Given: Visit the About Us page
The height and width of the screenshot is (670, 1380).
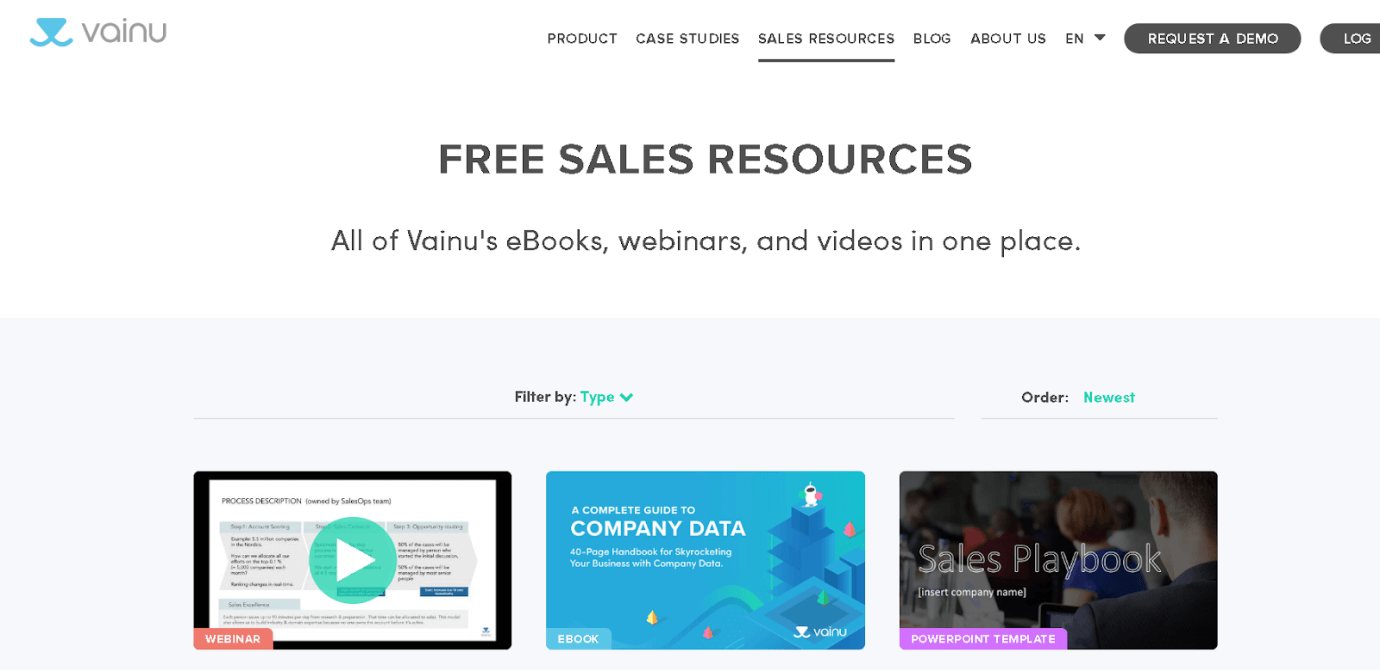Looking at the screenshot, I should pyautogui.click(x=1008, y=38).
